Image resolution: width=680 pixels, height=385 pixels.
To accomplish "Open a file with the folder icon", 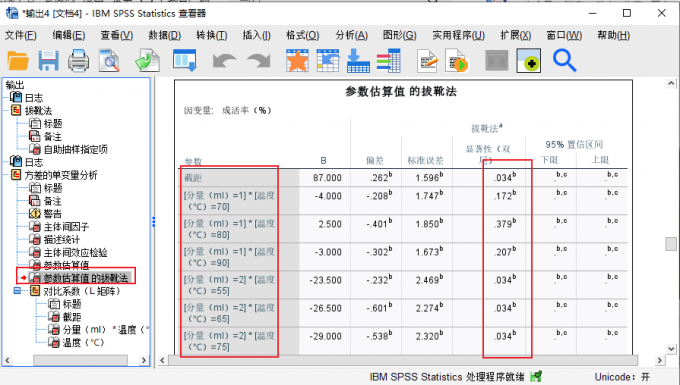I will 18,61.
